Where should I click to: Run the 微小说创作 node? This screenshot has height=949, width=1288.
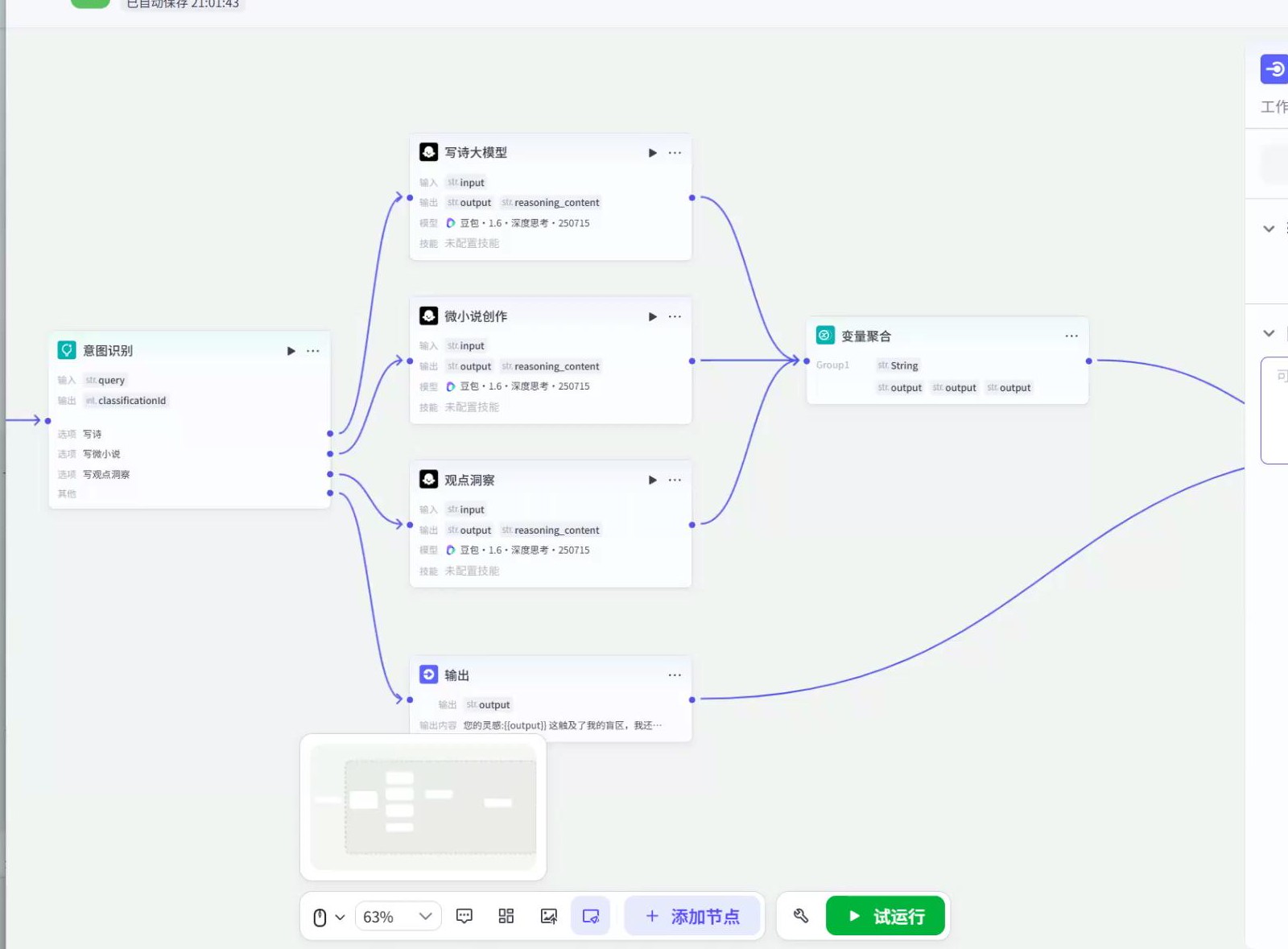point(653,316)
